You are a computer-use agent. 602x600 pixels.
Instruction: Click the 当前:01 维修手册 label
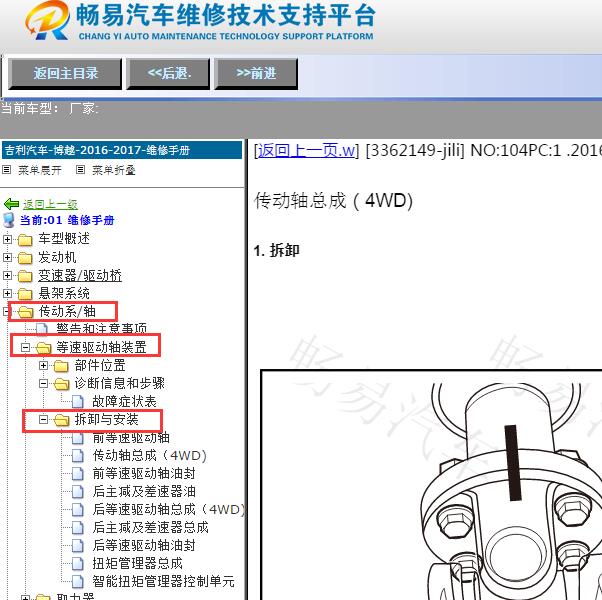click(x=67, y=220)
